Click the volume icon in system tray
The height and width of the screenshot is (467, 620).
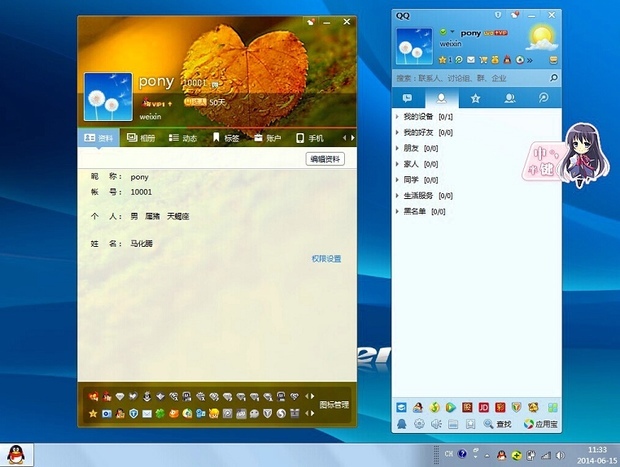(560, 456)
